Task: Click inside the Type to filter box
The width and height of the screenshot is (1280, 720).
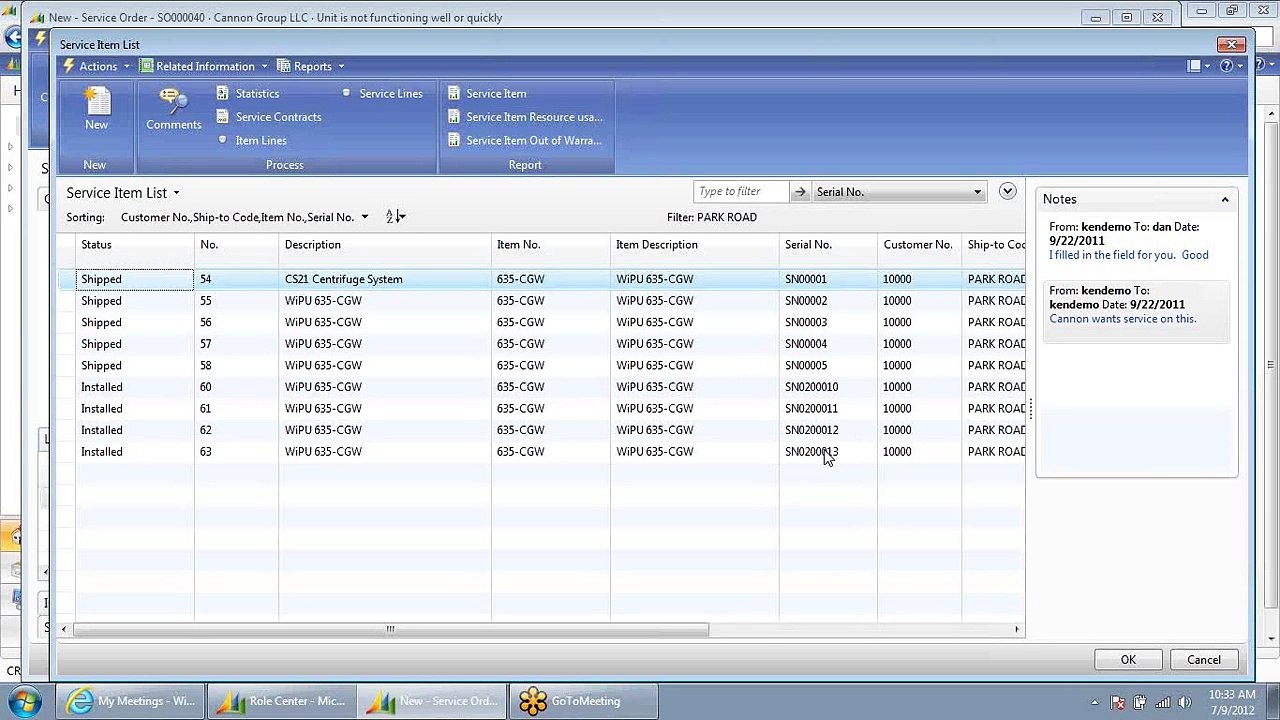Action: 741,192
